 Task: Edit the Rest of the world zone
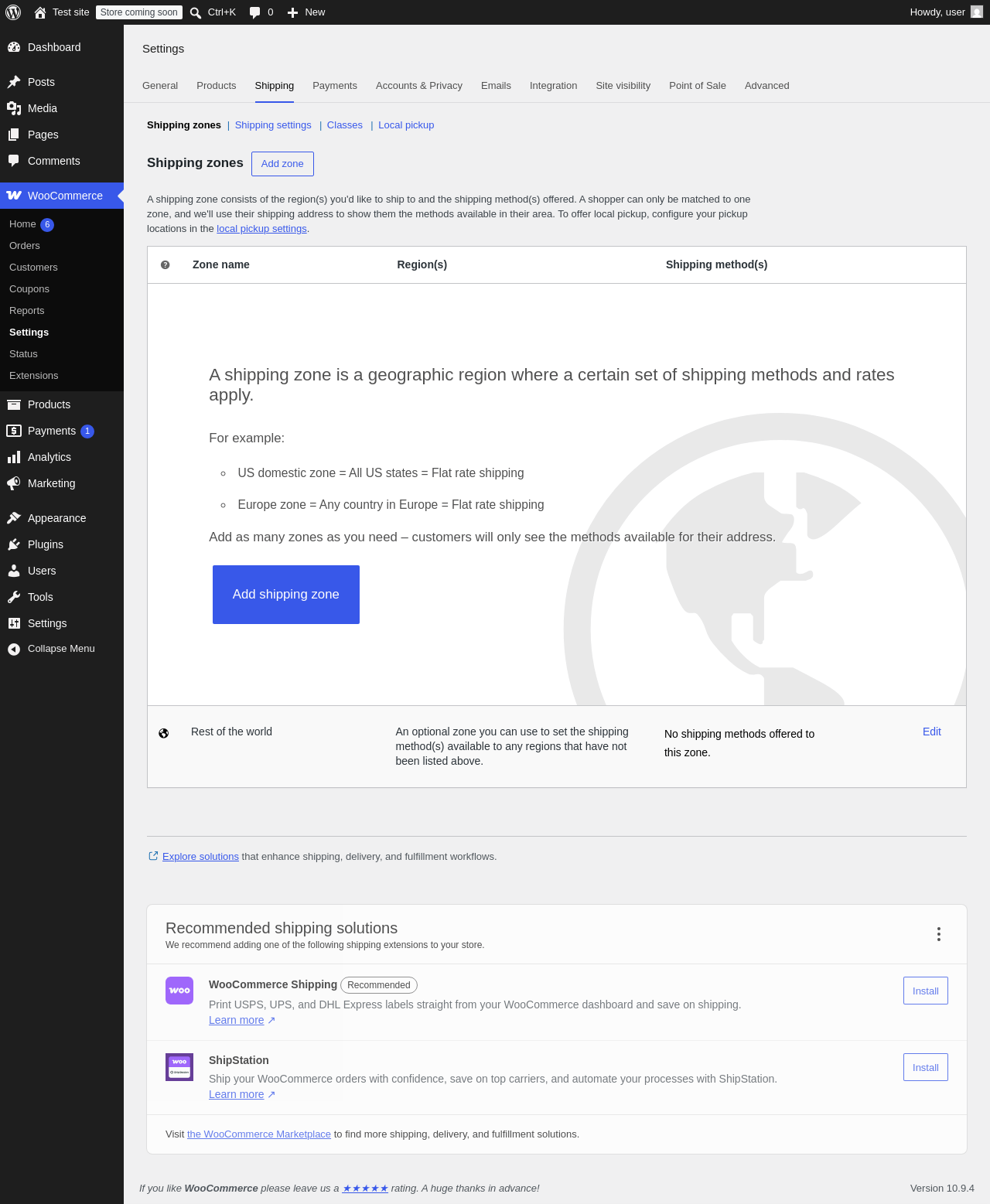(x=932, y=732)
